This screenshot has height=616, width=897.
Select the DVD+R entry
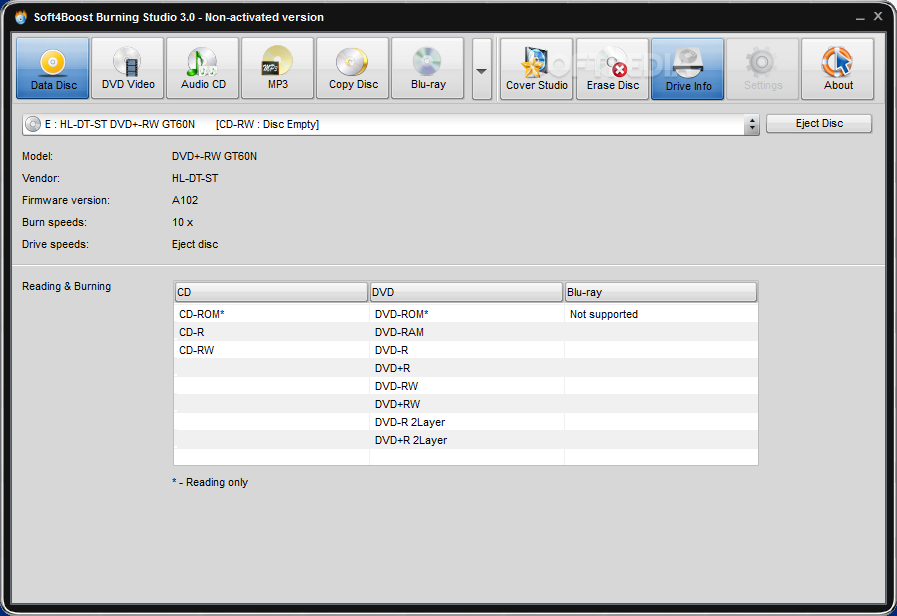pyautogui.click(x=392, y=368)
